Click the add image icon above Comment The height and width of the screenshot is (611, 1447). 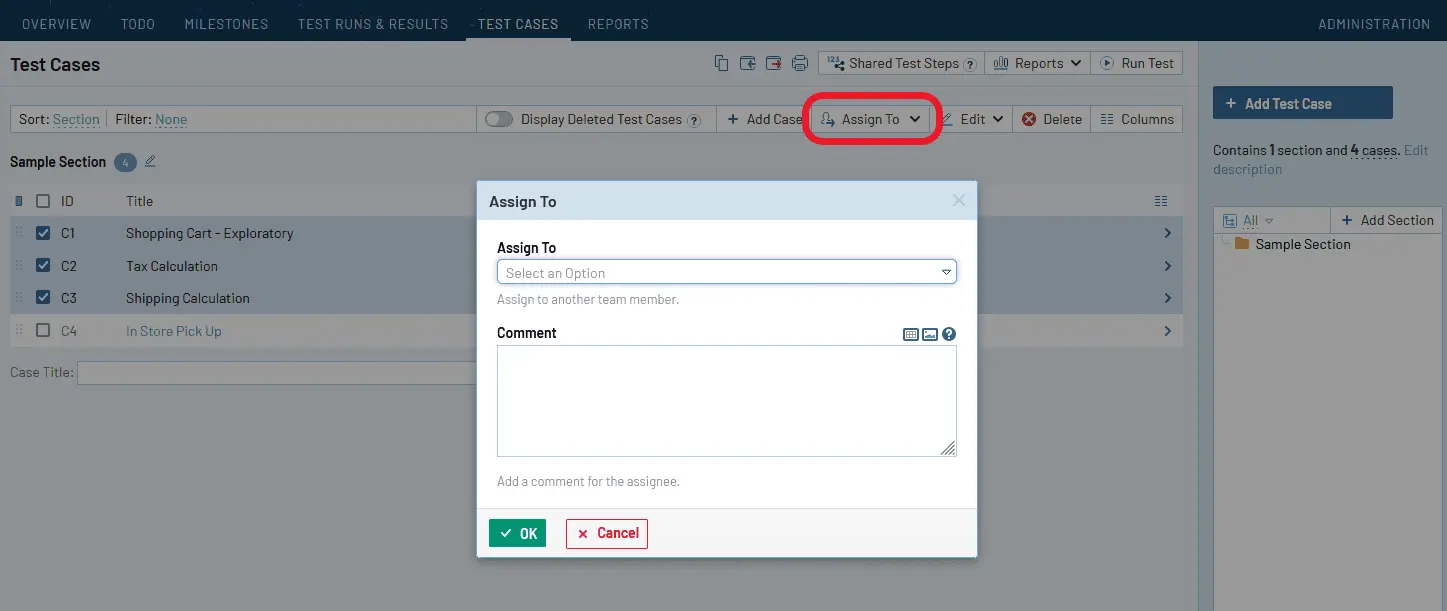930,334
